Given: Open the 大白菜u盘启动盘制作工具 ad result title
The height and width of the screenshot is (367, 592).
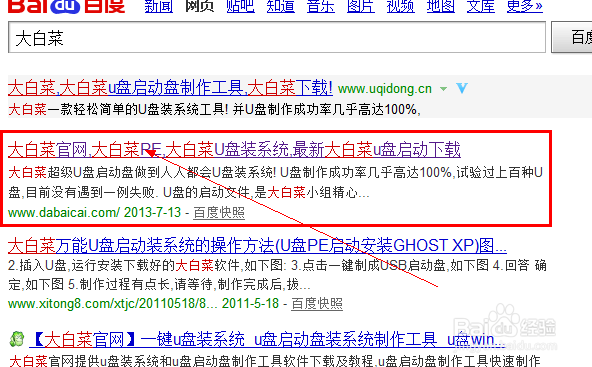Looking at the screenshot, I should click(170, 88).
